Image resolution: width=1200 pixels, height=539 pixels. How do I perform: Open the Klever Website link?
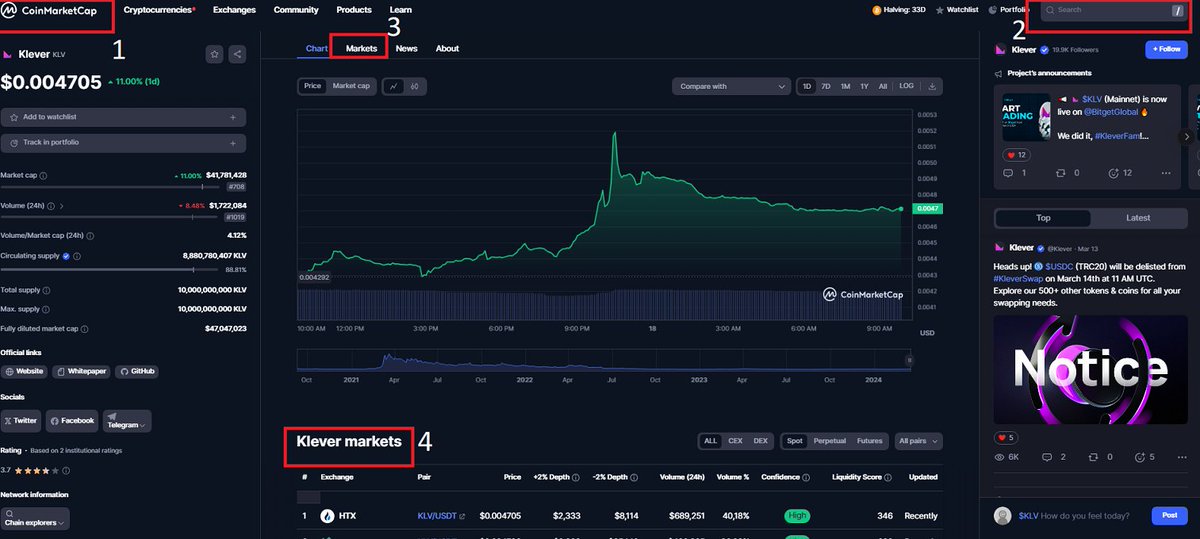pos(25,371)
